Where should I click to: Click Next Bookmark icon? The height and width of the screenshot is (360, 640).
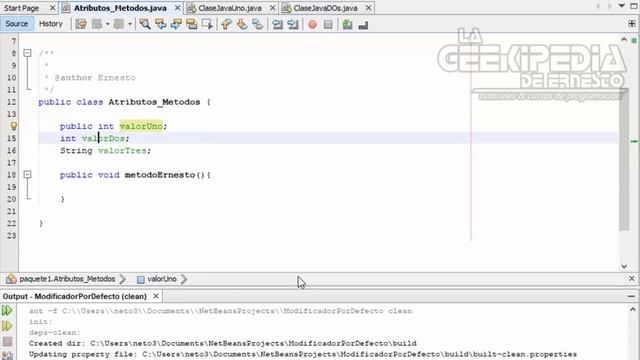pos(242,24)
